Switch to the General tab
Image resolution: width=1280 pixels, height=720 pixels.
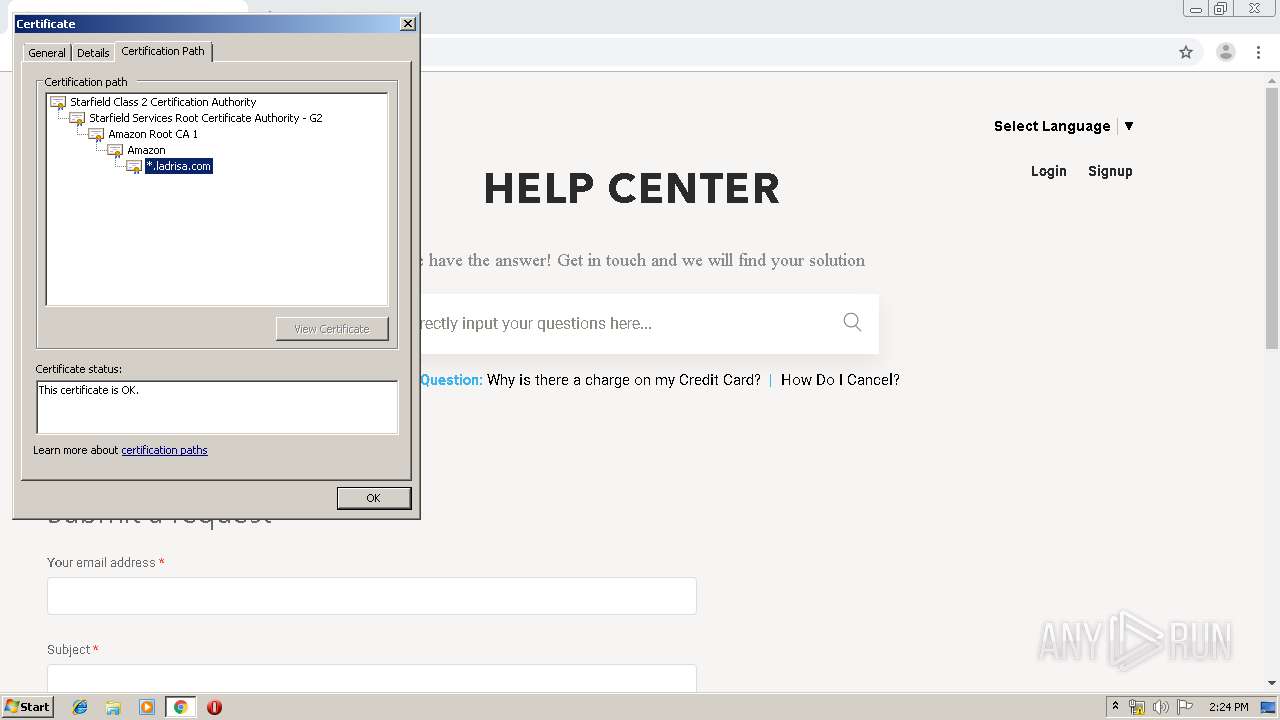tap(47, 53)
